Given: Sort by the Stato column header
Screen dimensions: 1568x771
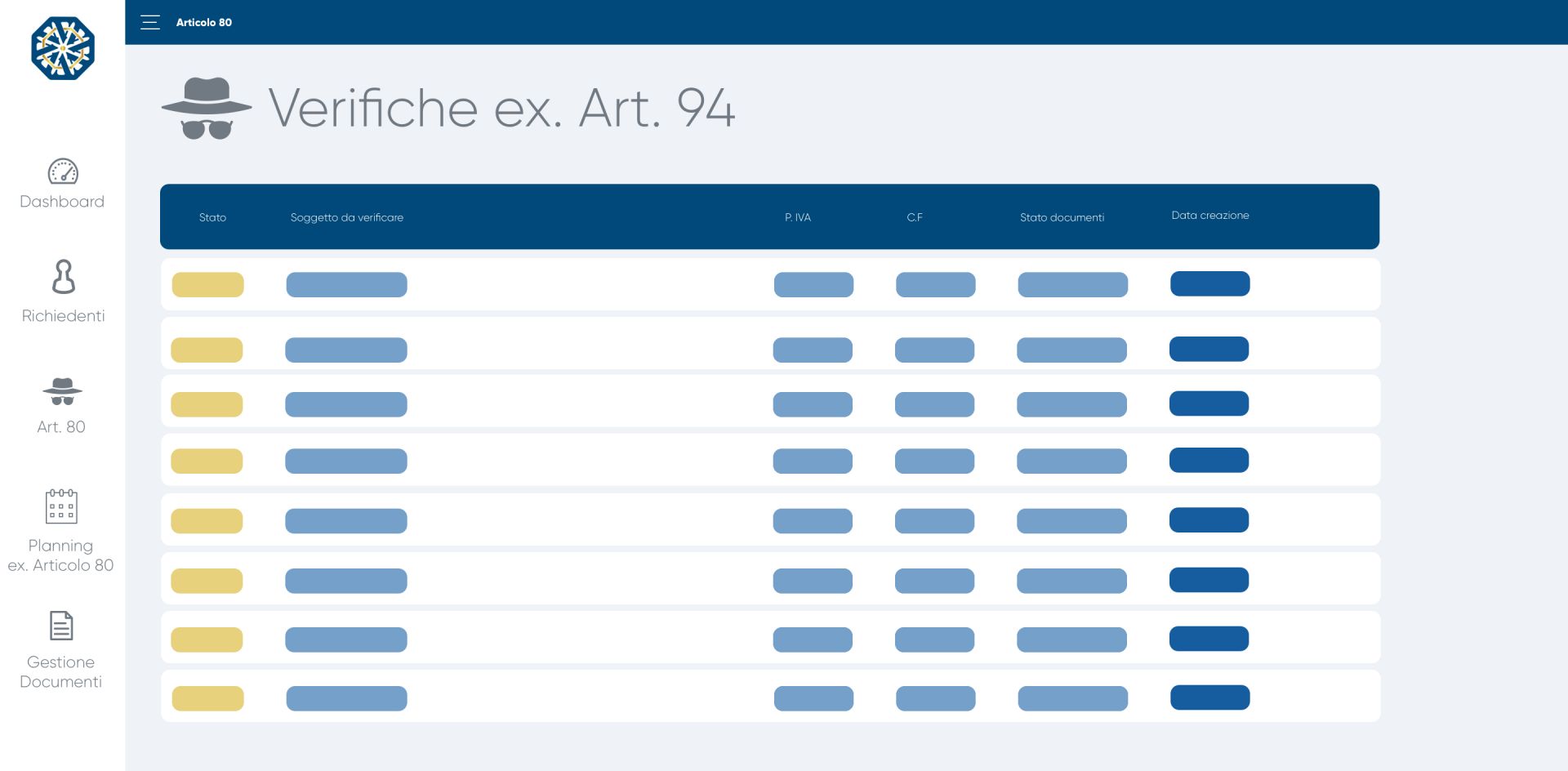Looking at the screenshot, I should pyautogui.click(x=212, y=217).
